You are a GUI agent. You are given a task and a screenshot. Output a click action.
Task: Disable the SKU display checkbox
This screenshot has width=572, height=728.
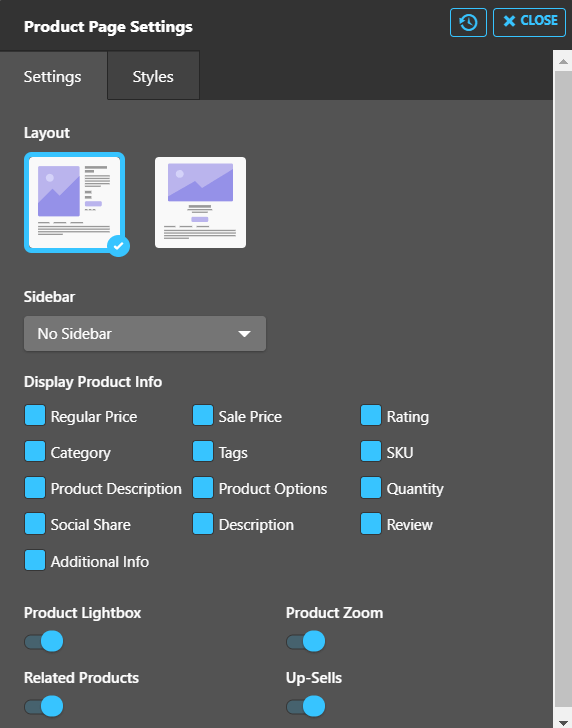(371, 451)
